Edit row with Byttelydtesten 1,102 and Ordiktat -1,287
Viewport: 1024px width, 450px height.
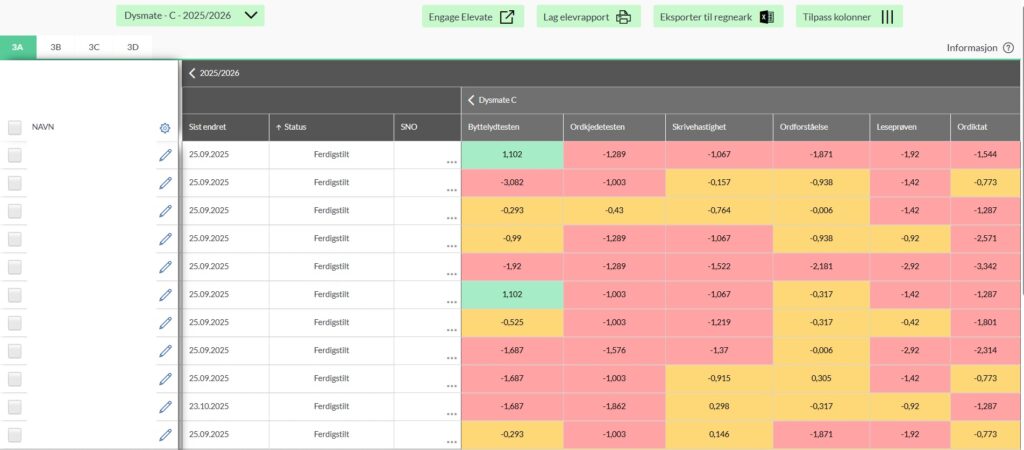165,295
